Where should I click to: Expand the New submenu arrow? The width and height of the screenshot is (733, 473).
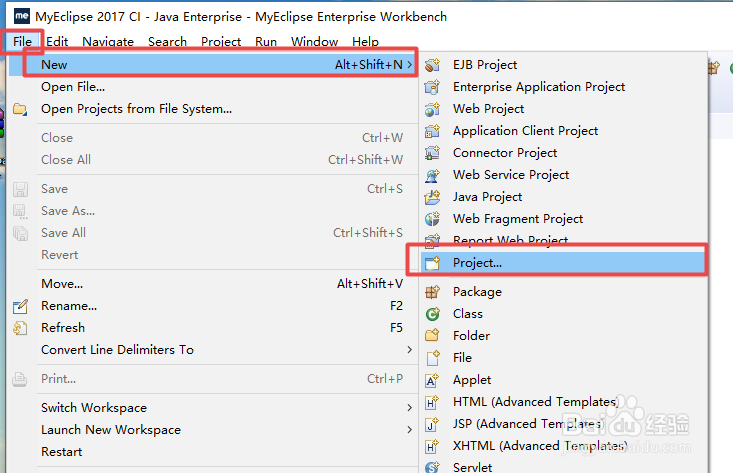pos(410,64)
